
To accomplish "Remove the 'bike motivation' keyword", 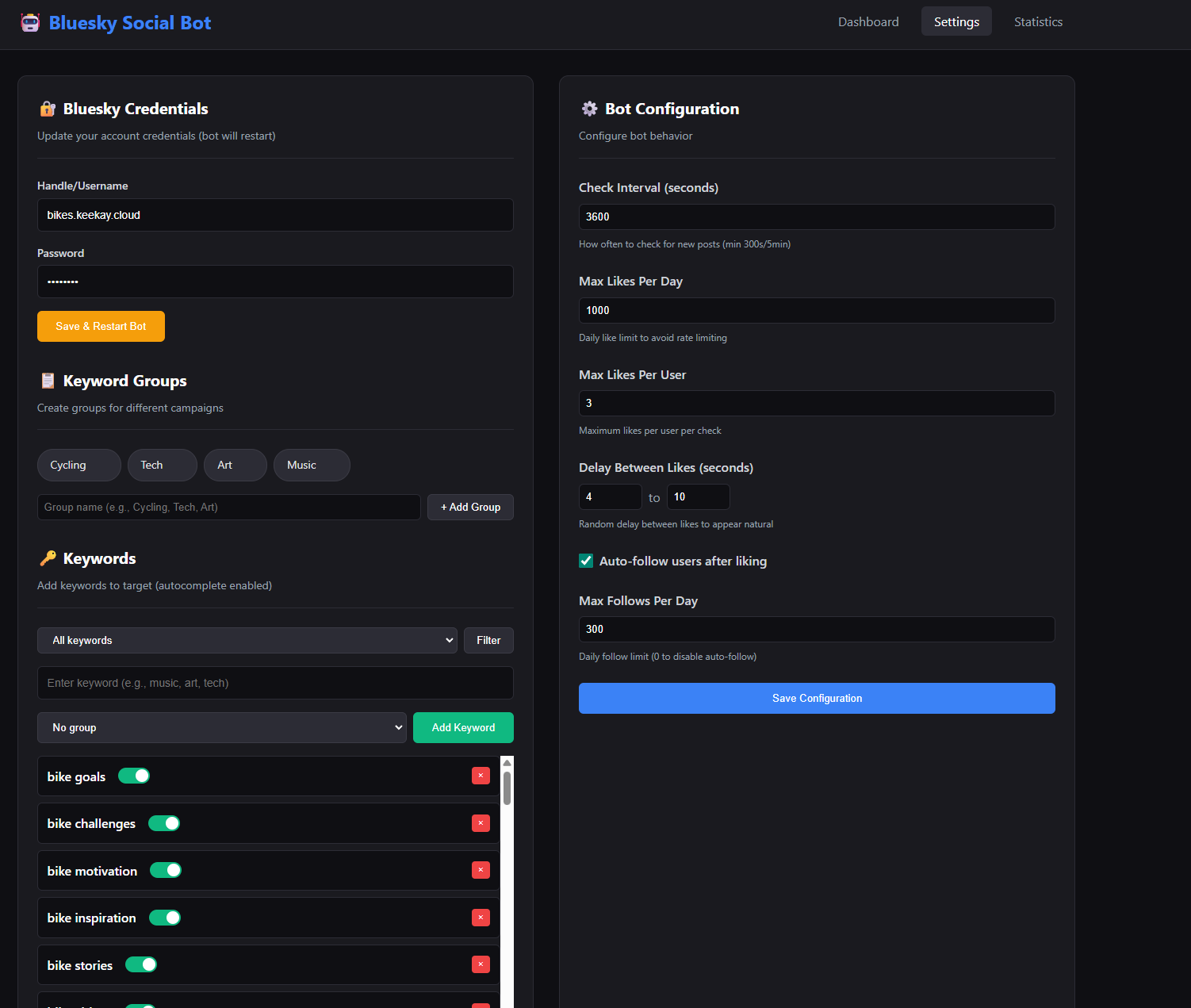I will [481, 870].
